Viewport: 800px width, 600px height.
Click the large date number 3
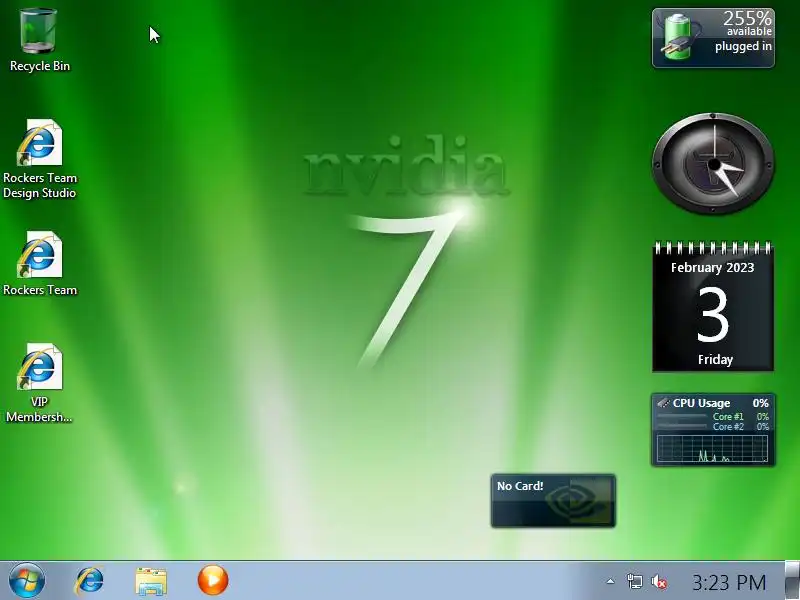713,314
